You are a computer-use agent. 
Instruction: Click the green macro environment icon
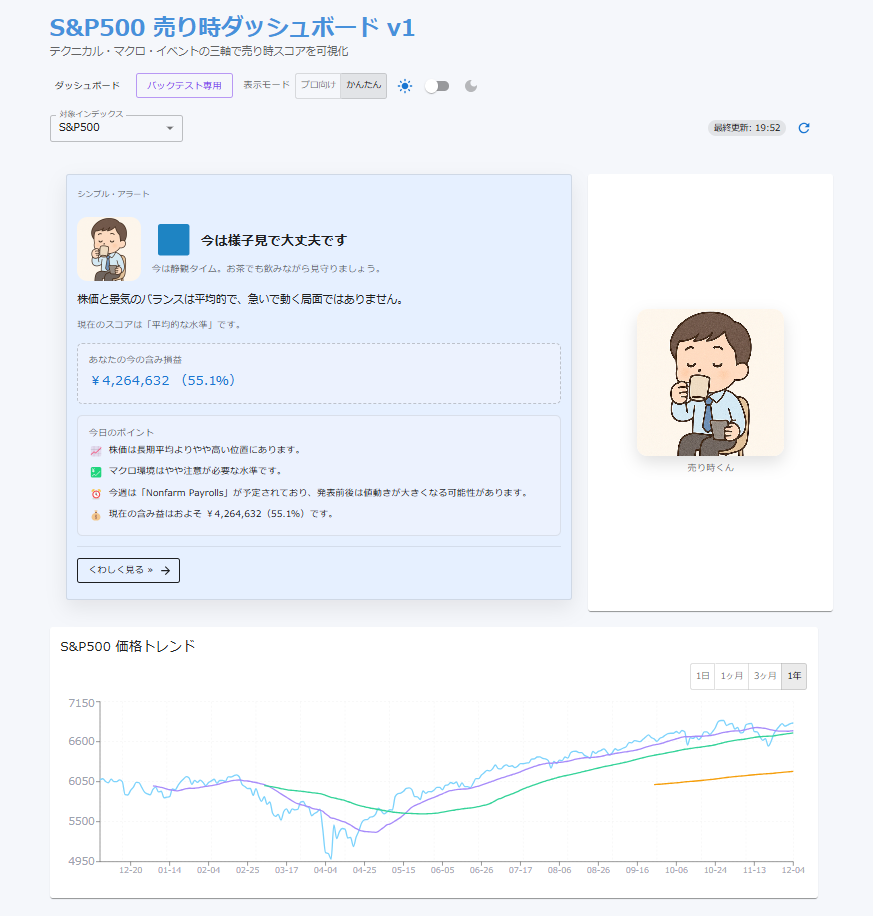(96, 472)
